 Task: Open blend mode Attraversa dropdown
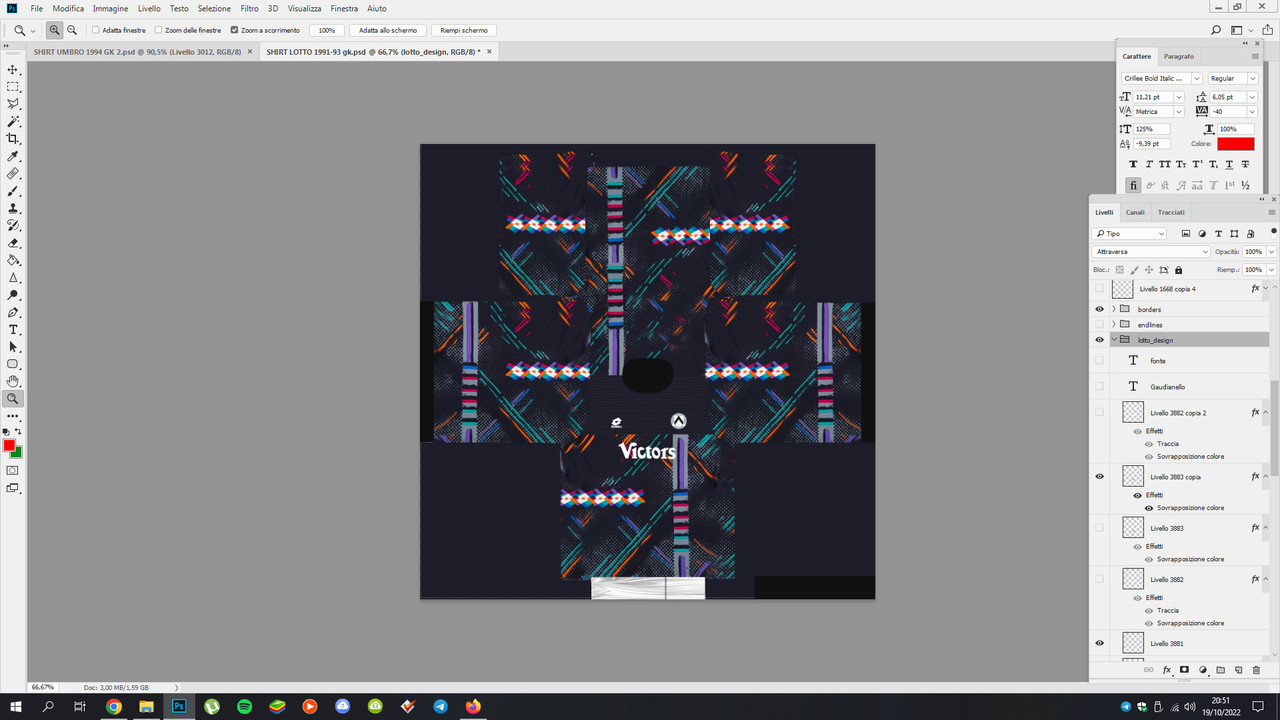tap(1152, 252)
